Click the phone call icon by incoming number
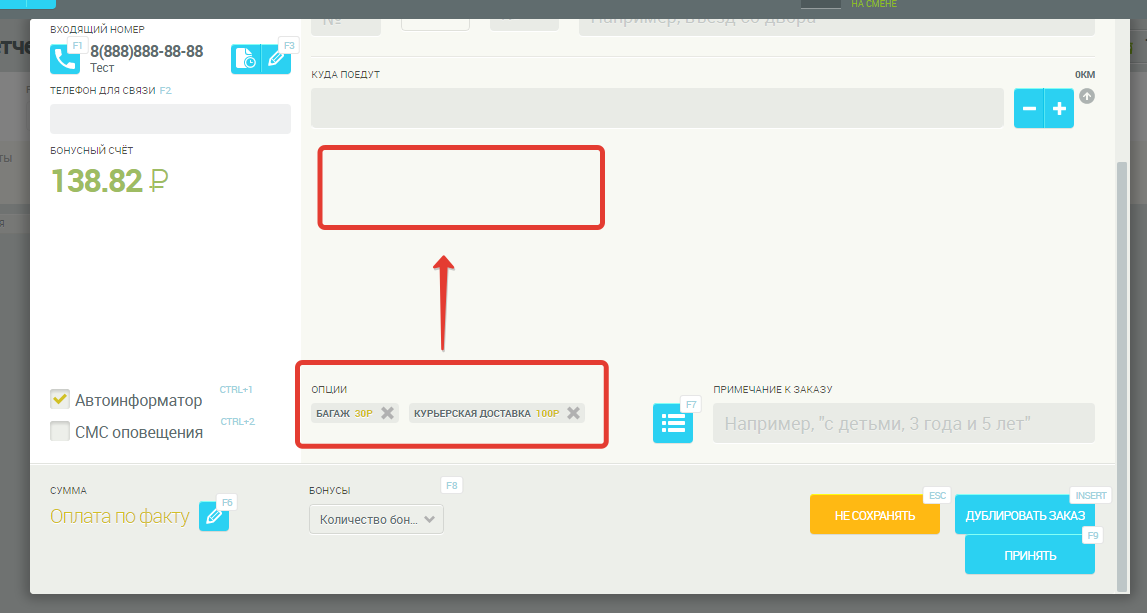 [65, 60]
